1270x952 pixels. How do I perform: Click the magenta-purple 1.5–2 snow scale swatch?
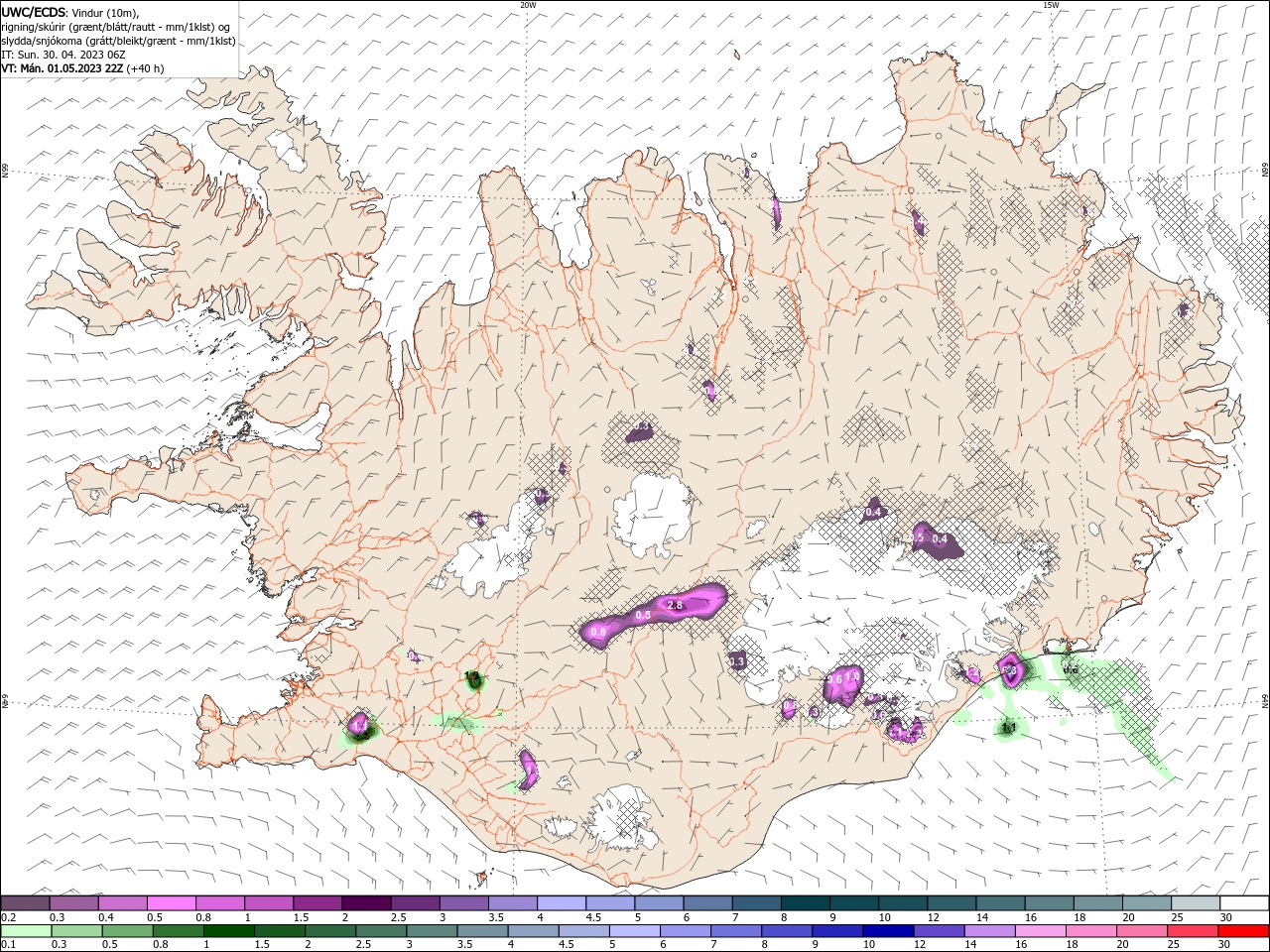pyautogui.click(x=317, y=903)
